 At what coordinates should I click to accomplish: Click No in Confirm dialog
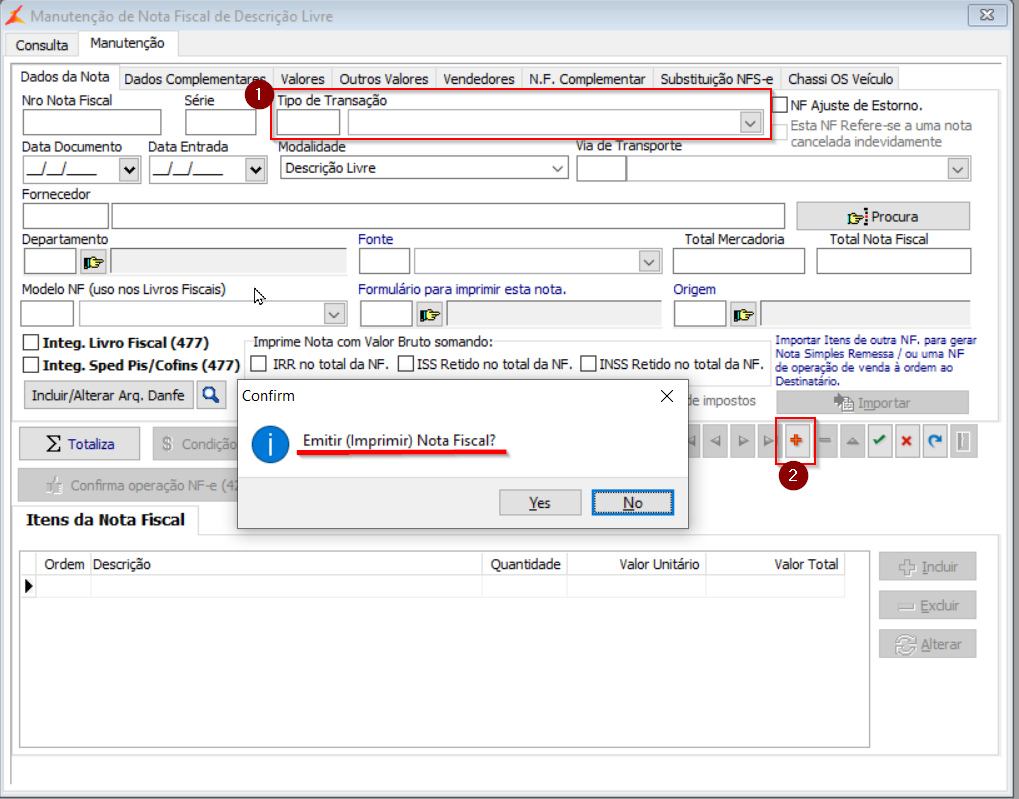632,503
